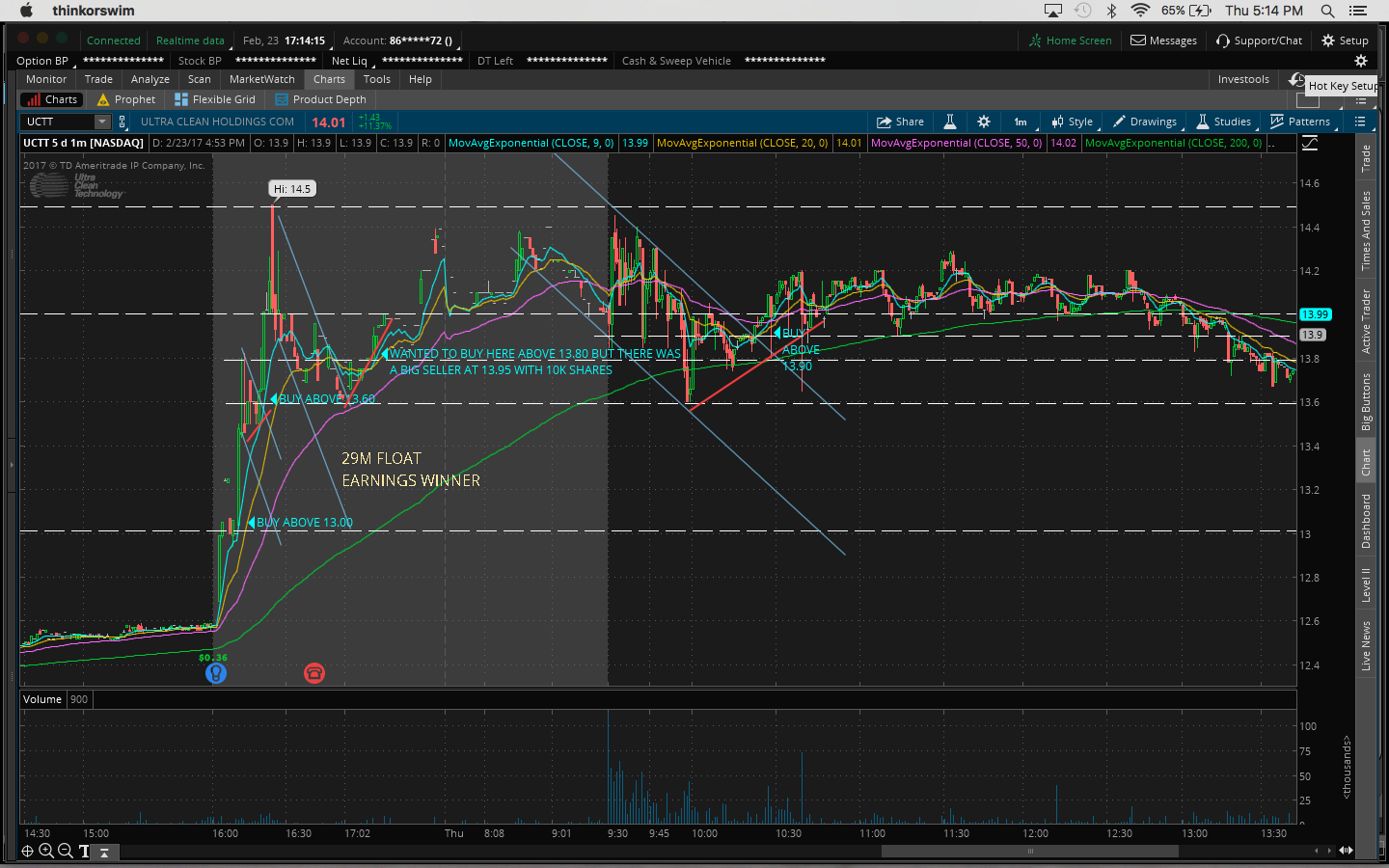This screenshot has width=1389, height=868.
Task: Click the blue earnings lightbulb marker
Action: click(x=216, y=673)
